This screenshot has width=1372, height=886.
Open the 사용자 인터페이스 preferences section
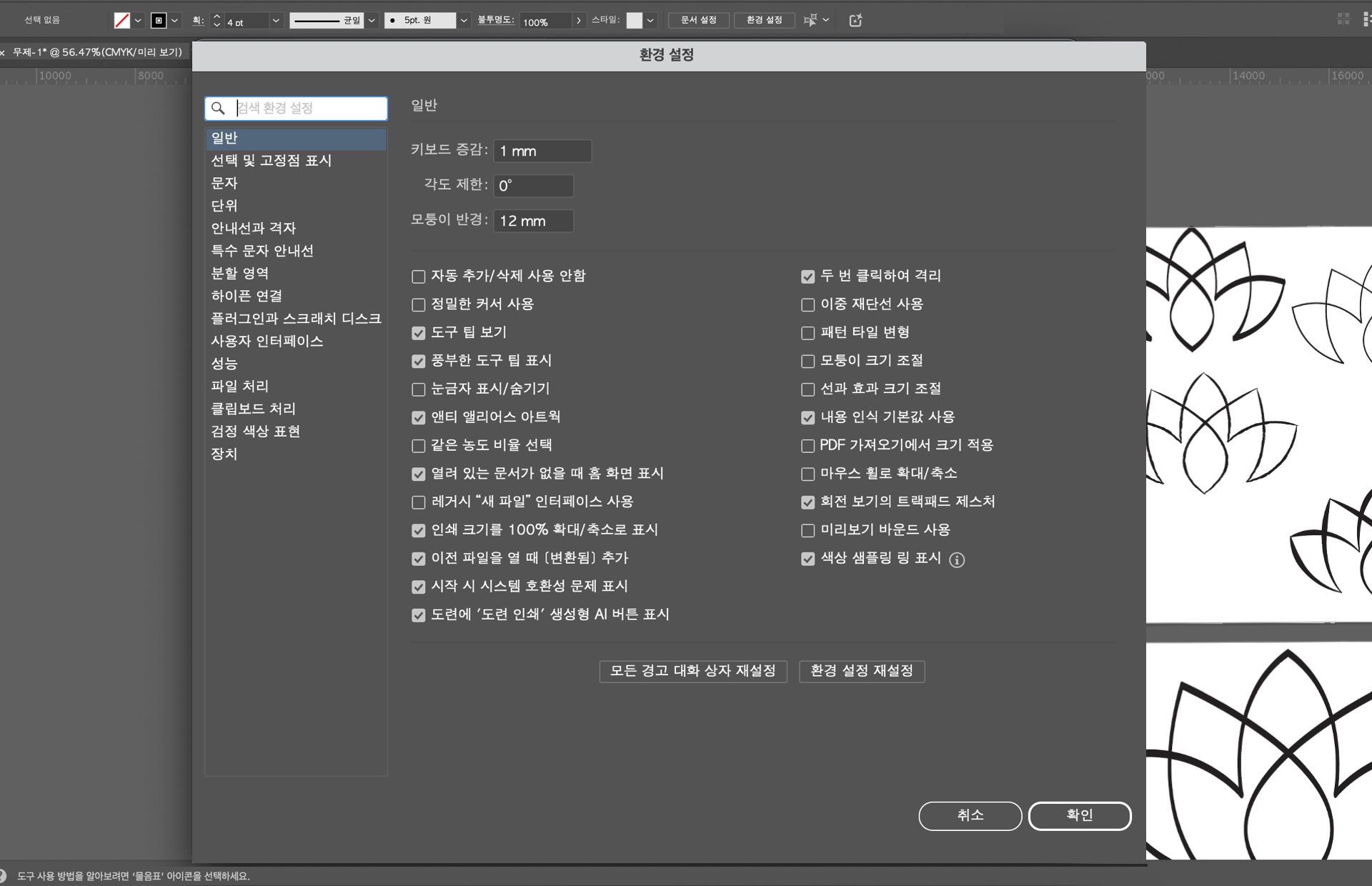tap(267, 341)
